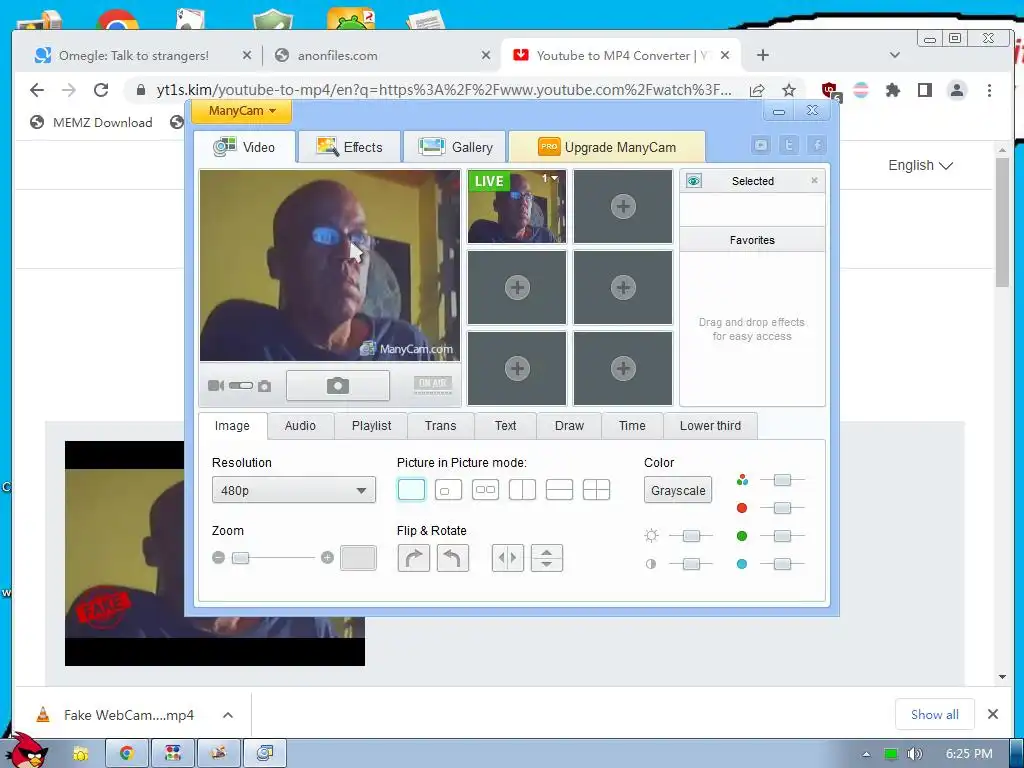Click the blue channel slider handle
The width and height of the screenshot is (1024, 768).
coord(782,564)
